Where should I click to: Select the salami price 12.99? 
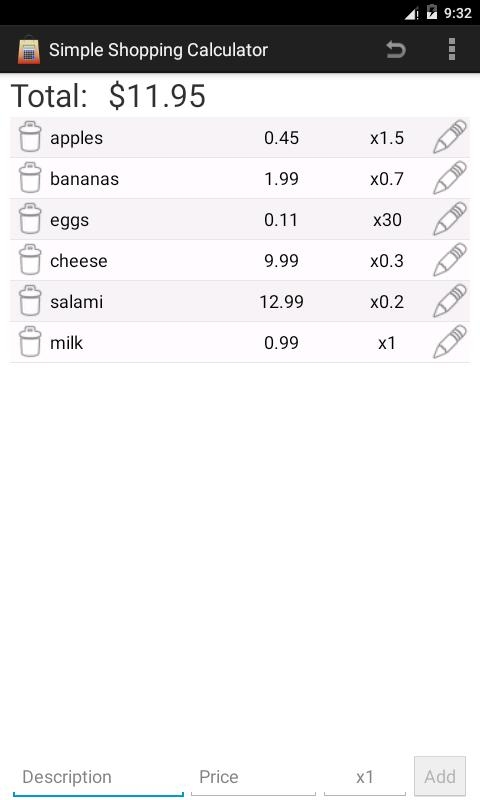click(282, 302)
